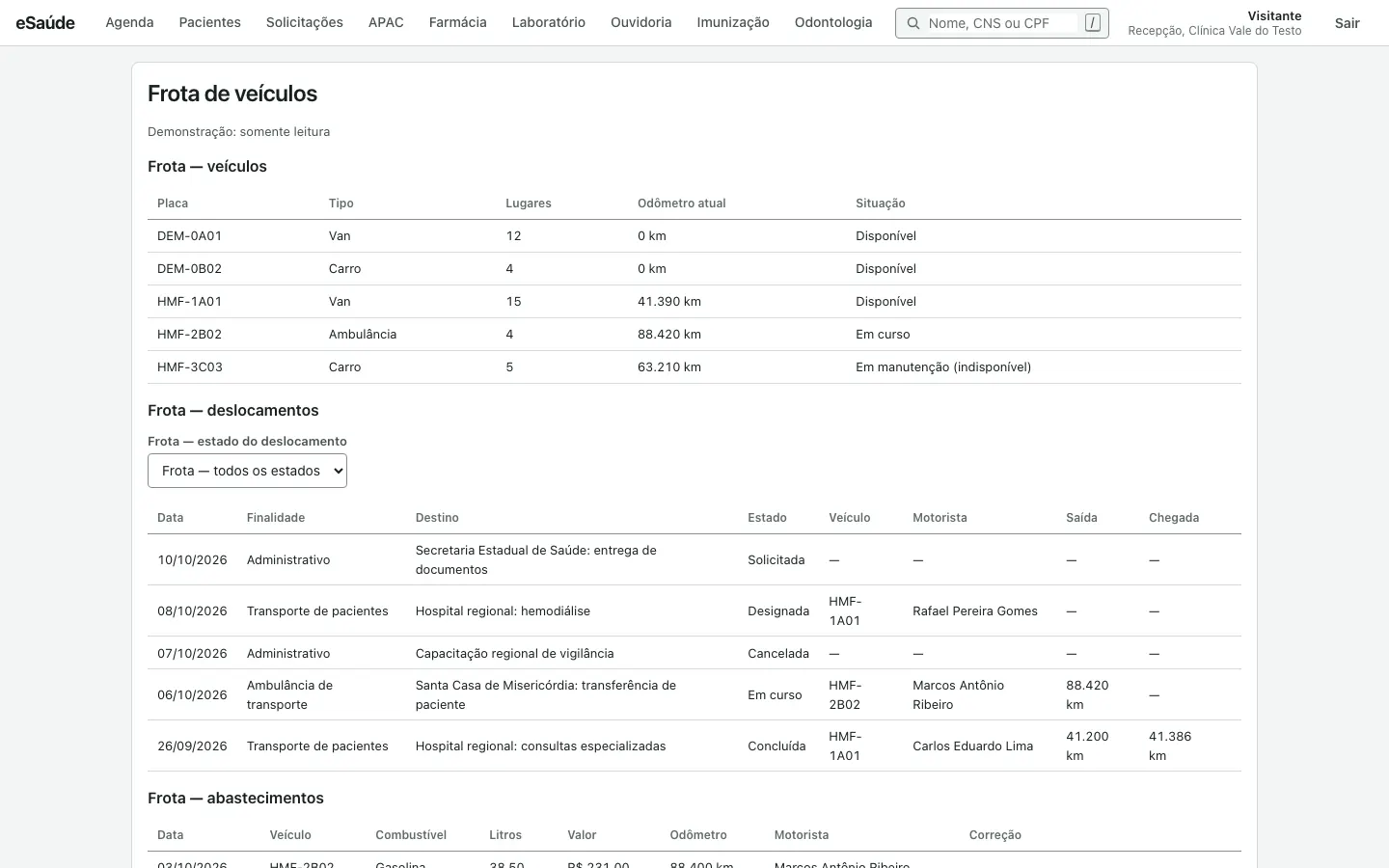Select the trip dated 10/10/2026

pos(192,560)
